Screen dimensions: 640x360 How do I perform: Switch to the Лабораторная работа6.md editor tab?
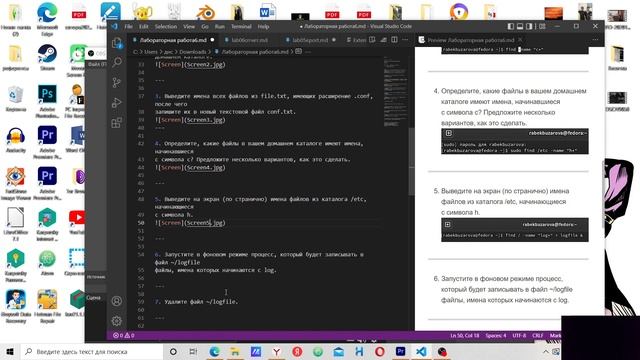[x=173, y=40]
